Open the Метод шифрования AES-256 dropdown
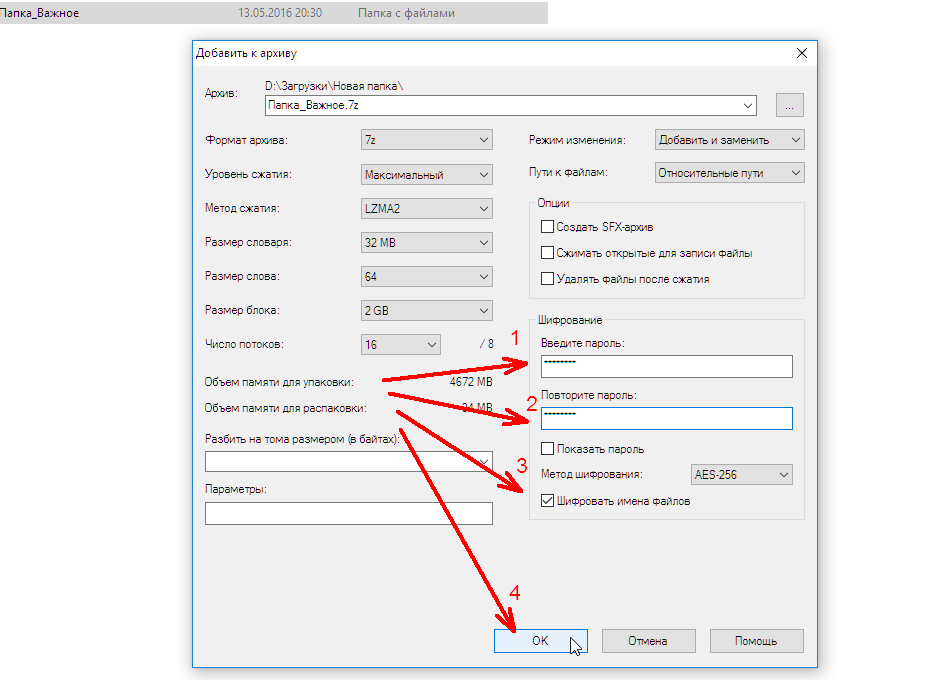The width and height of the screenshot is (947, 680). click(x=742, y=475)
